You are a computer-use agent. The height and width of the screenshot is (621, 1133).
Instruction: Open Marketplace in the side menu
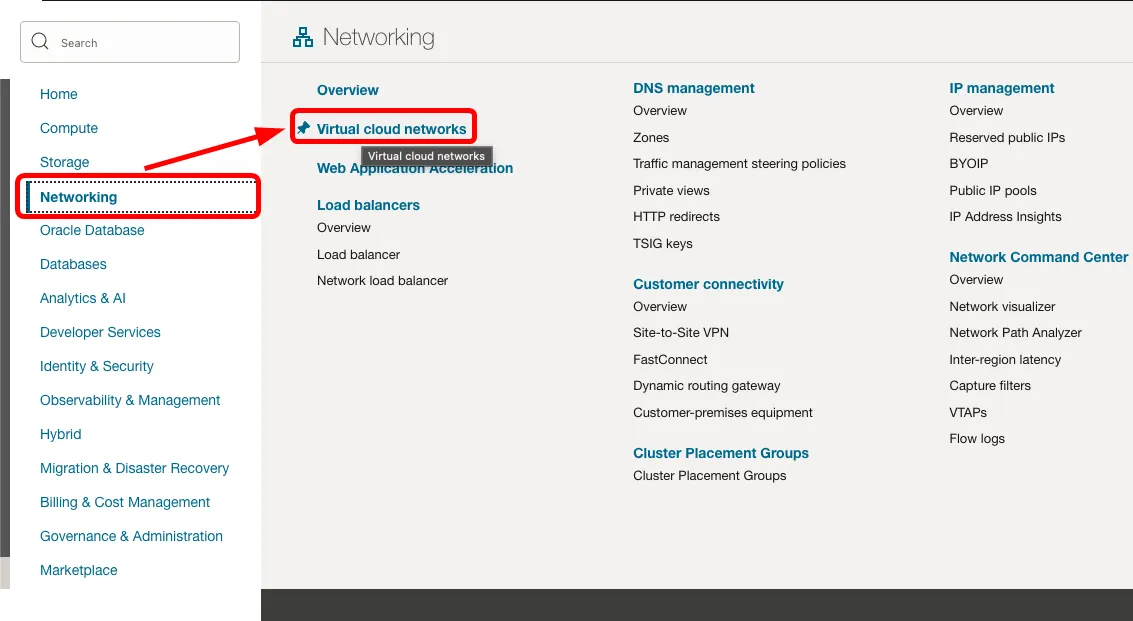point(79,570)
